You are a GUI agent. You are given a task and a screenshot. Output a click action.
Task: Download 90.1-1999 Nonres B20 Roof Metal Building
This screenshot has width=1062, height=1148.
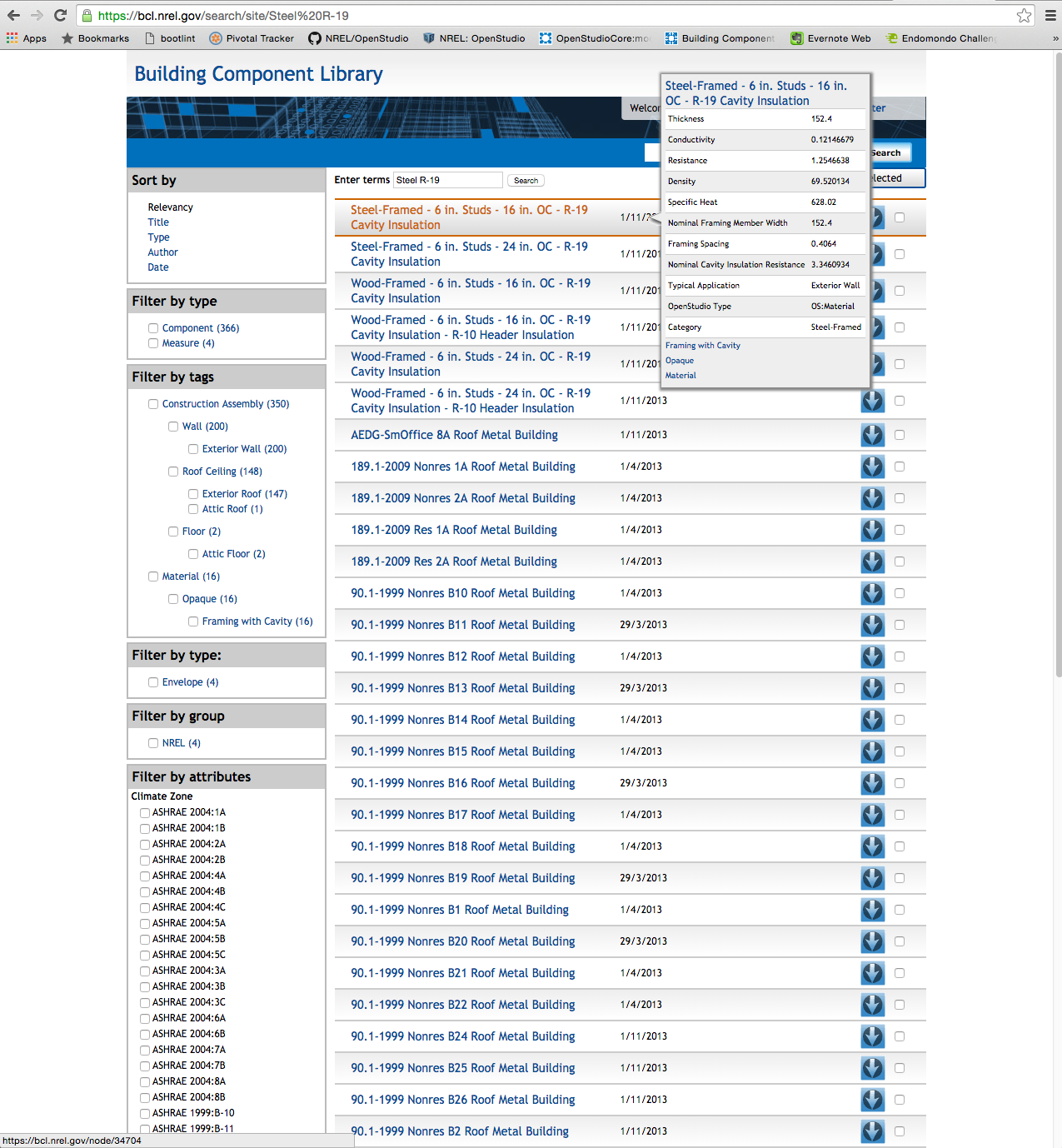coord(872,941)
